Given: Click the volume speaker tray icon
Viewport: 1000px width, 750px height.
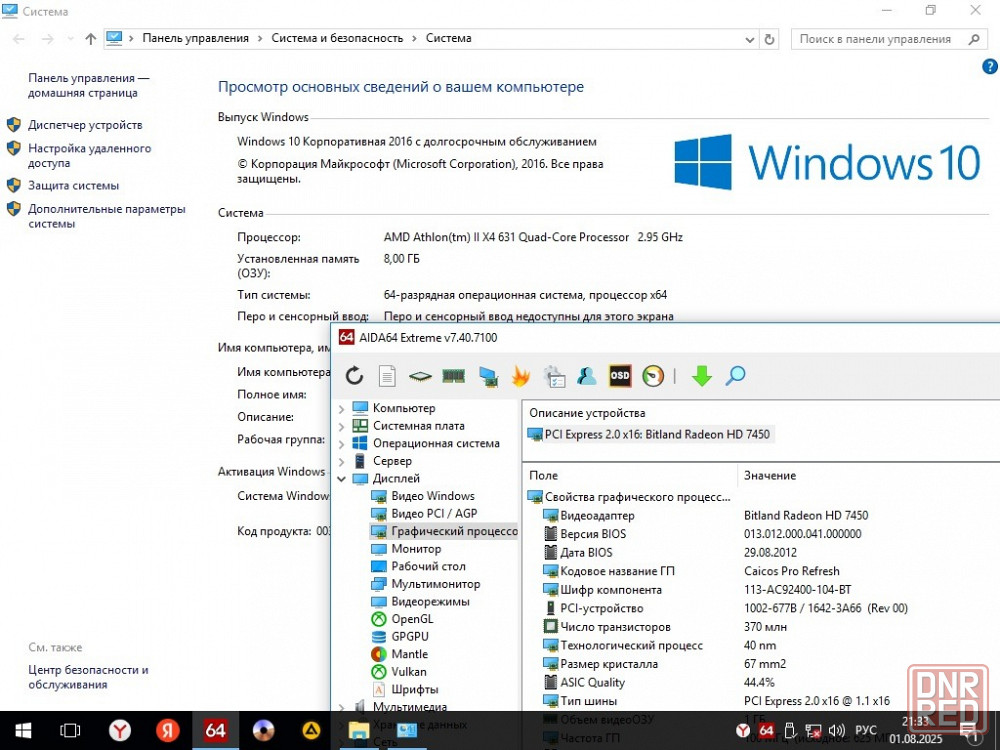Looking at the screenshot, I should [836, 731].
